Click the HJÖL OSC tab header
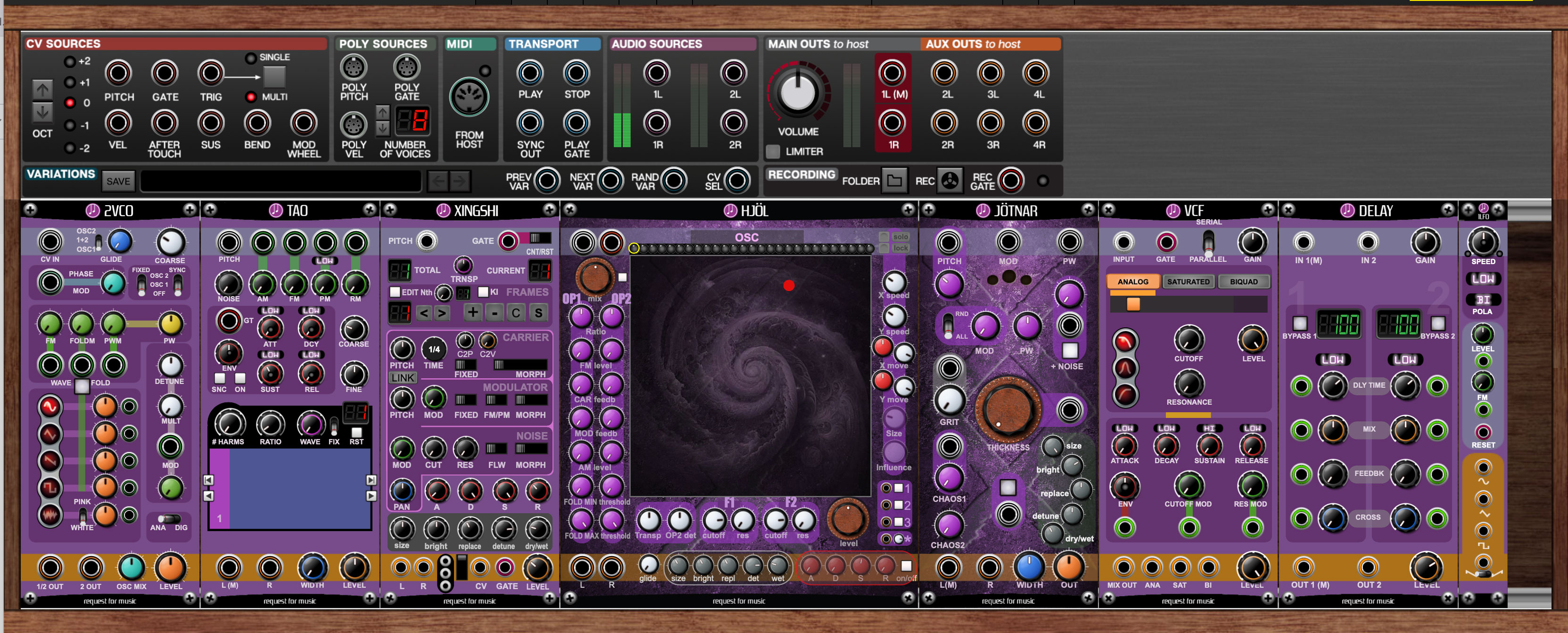 pos(747,238)
